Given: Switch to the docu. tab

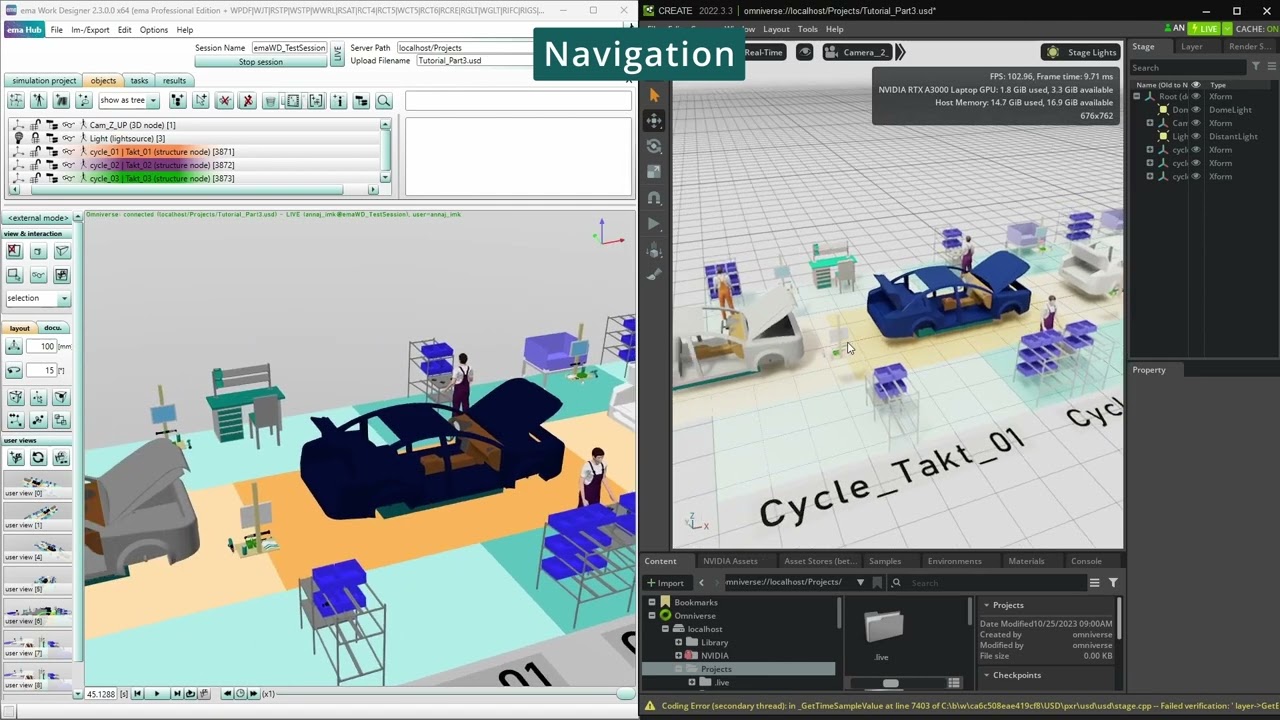Looking at the screenshot, I should tap(53, 328).
